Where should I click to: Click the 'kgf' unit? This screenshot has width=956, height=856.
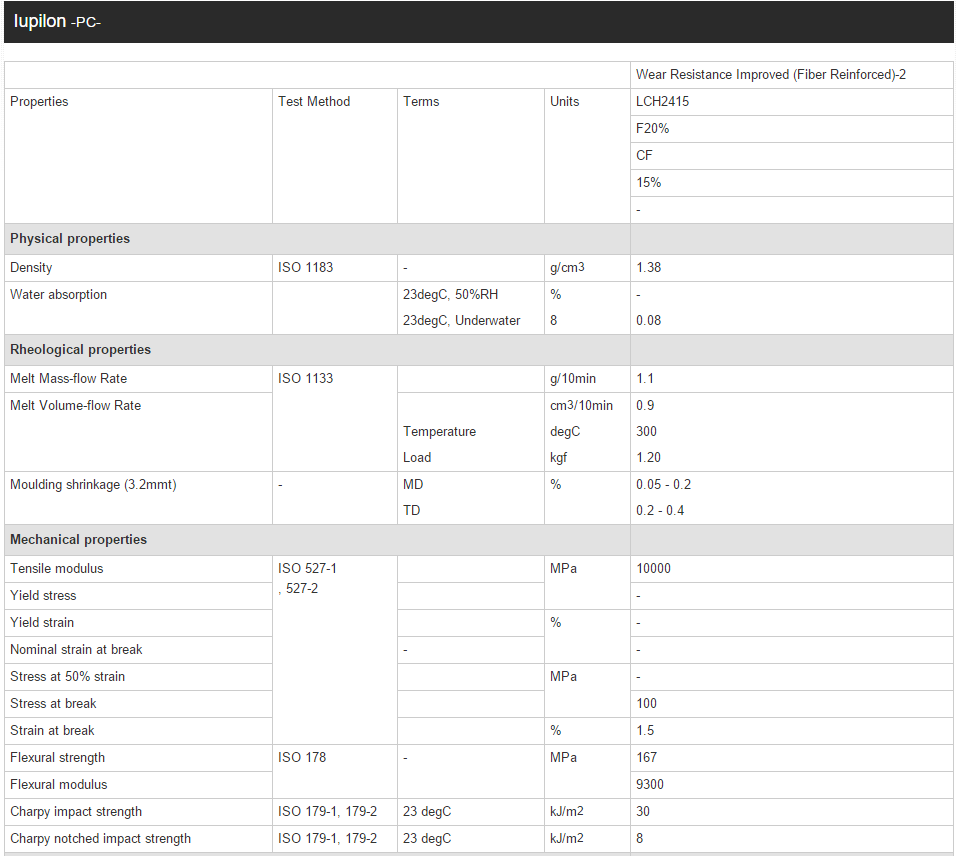pyautogui.click(x=558, y=457)
